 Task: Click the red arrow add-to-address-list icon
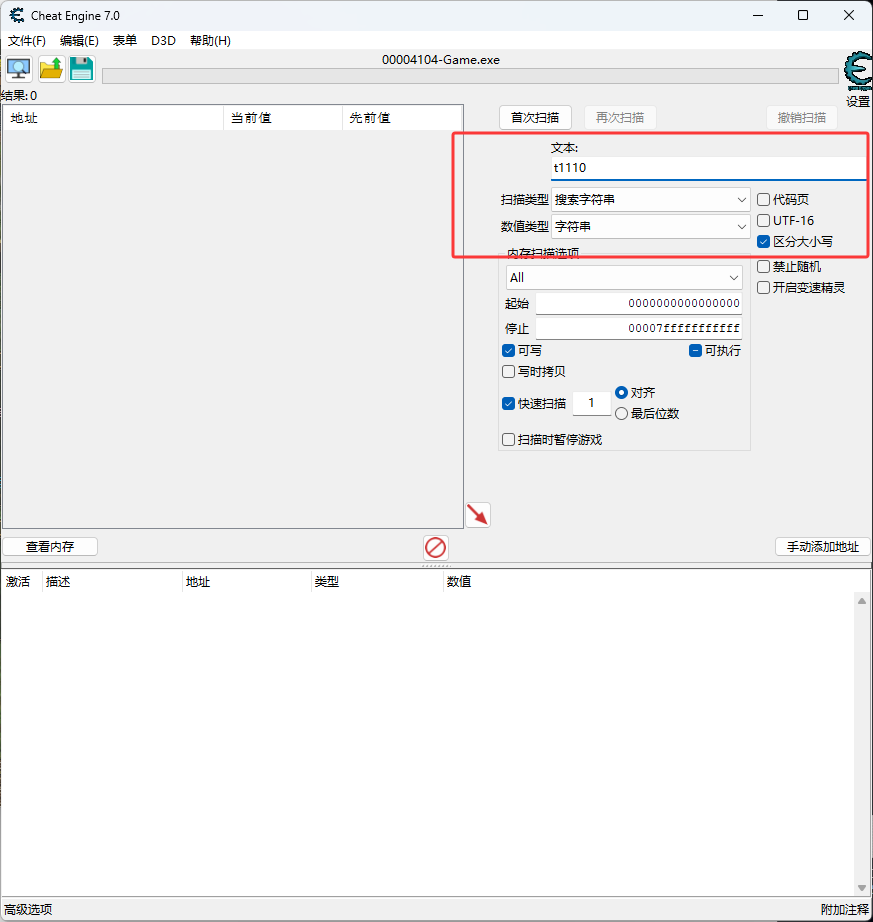478,515
